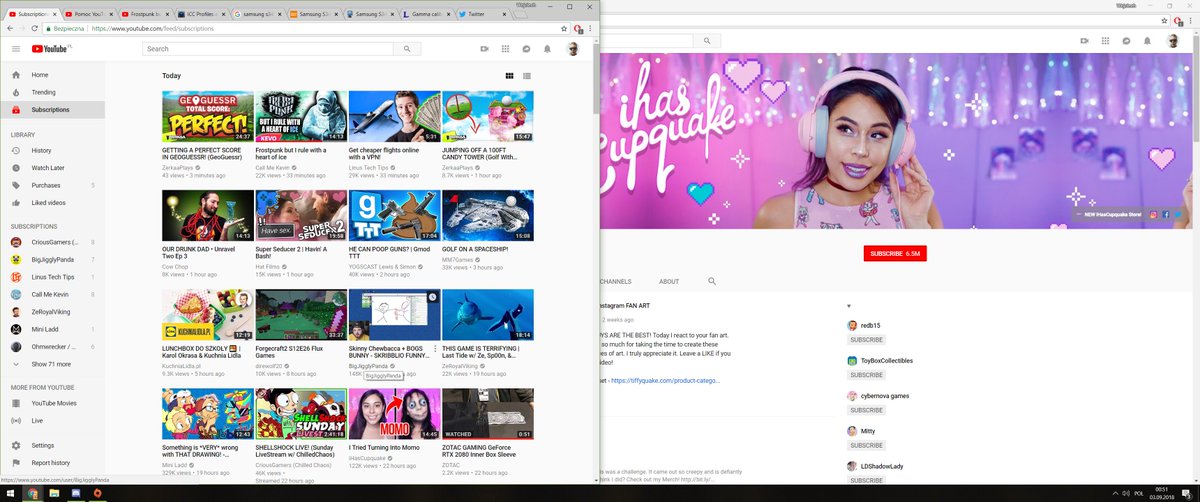Image resolution: width=1200 pixels, height=502 pixels.
Task: Open Linus Tech Tips in subscriptions list
Action: click(x=50, y=277)
